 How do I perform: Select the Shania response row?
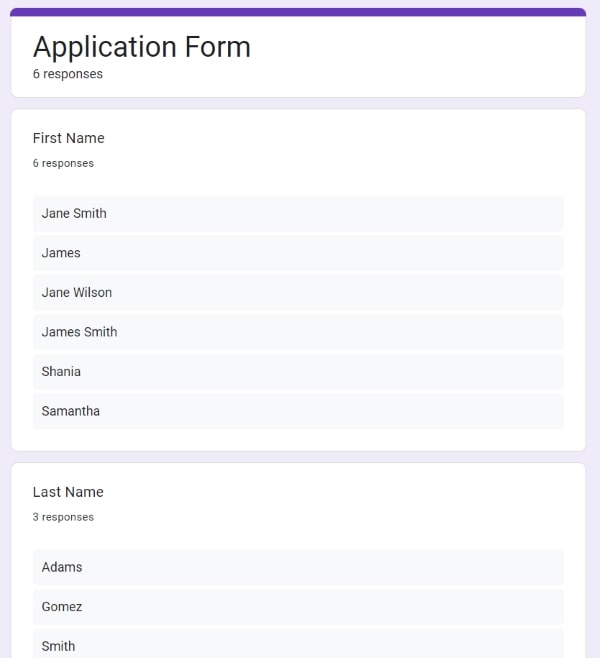coord(298,371)
